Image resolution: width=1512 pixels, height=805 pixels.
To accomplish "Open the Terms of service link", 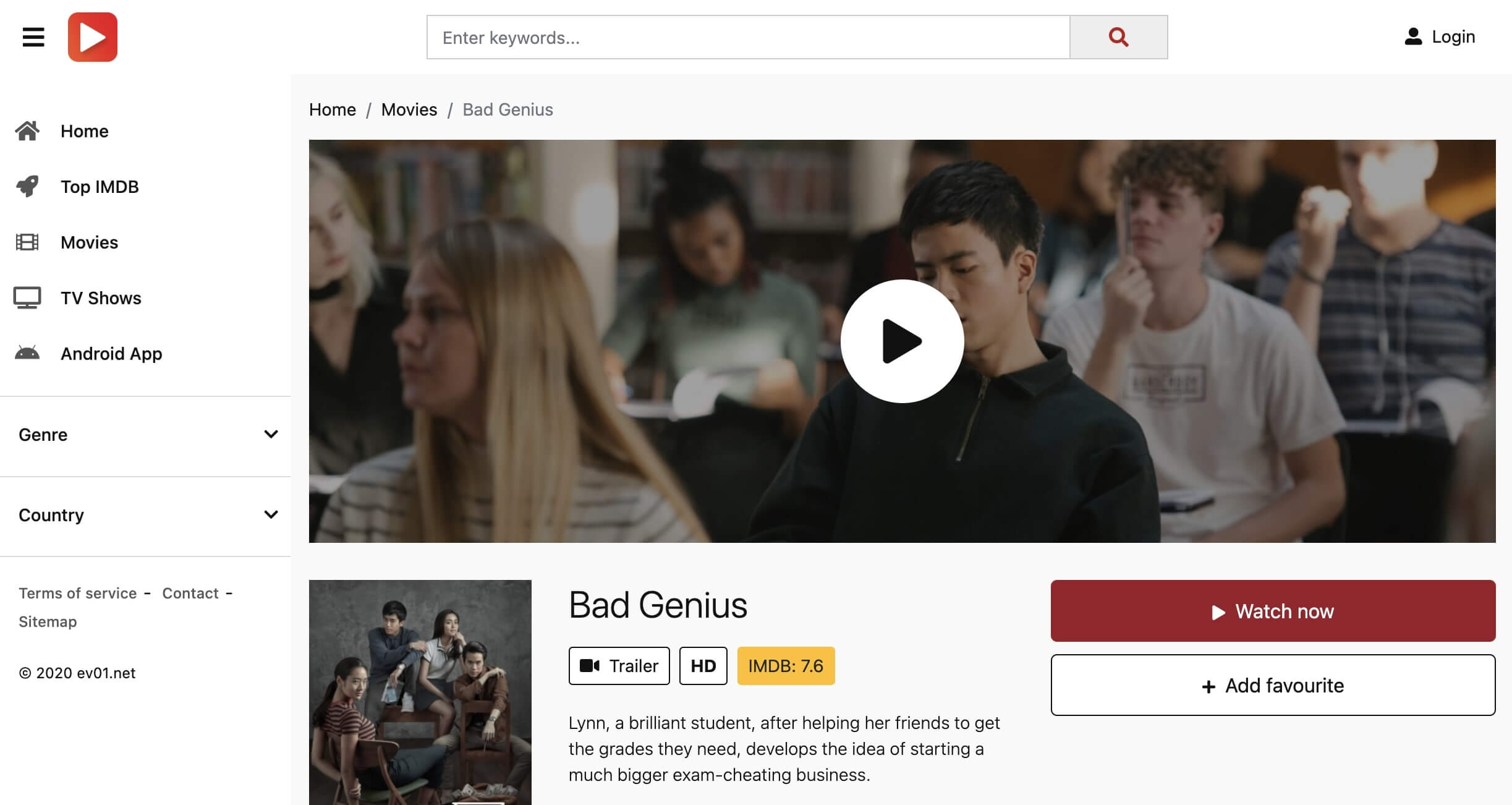I will tap(77, 593).
